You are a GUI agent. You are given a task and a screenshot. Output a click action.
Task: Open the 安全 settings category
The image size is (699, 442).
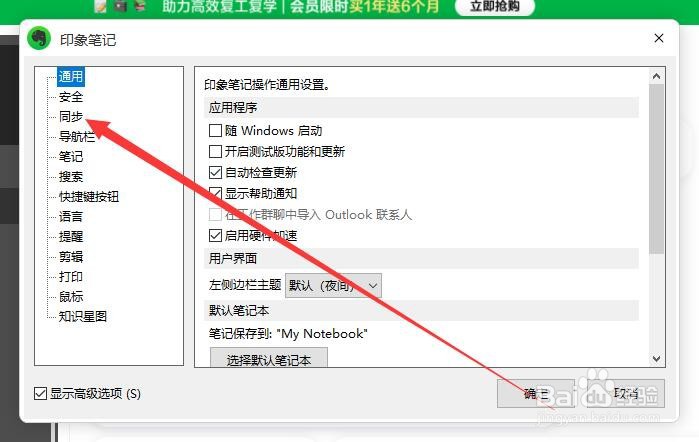[x=70, y=97]
